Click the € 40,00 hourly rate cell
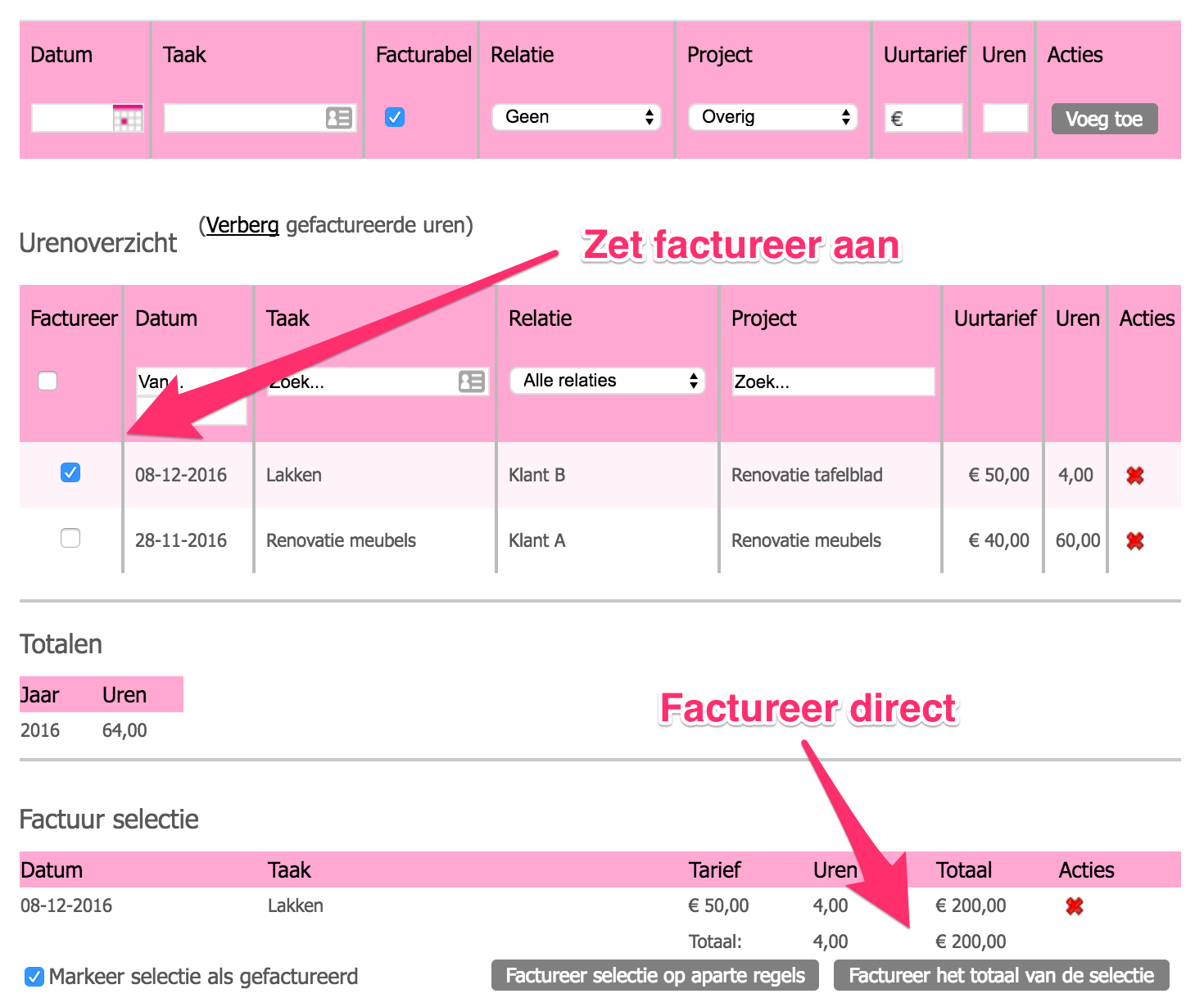This screenshot has width=1204, height=1007. (998, 540)
